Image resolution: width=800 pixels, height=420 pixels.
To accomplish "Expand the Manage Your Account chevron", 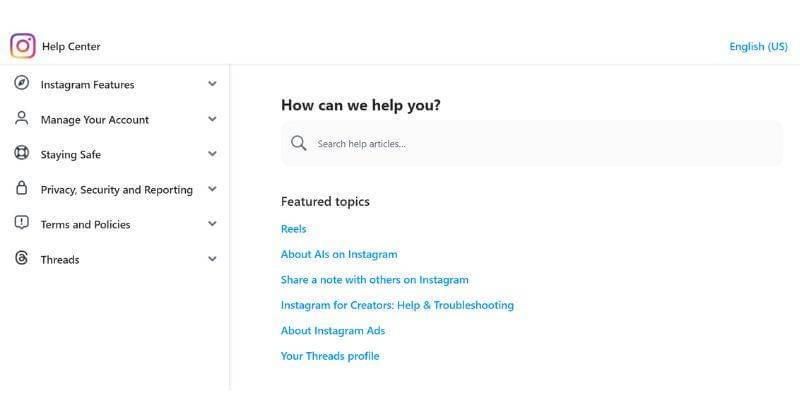I will point(212,119).
